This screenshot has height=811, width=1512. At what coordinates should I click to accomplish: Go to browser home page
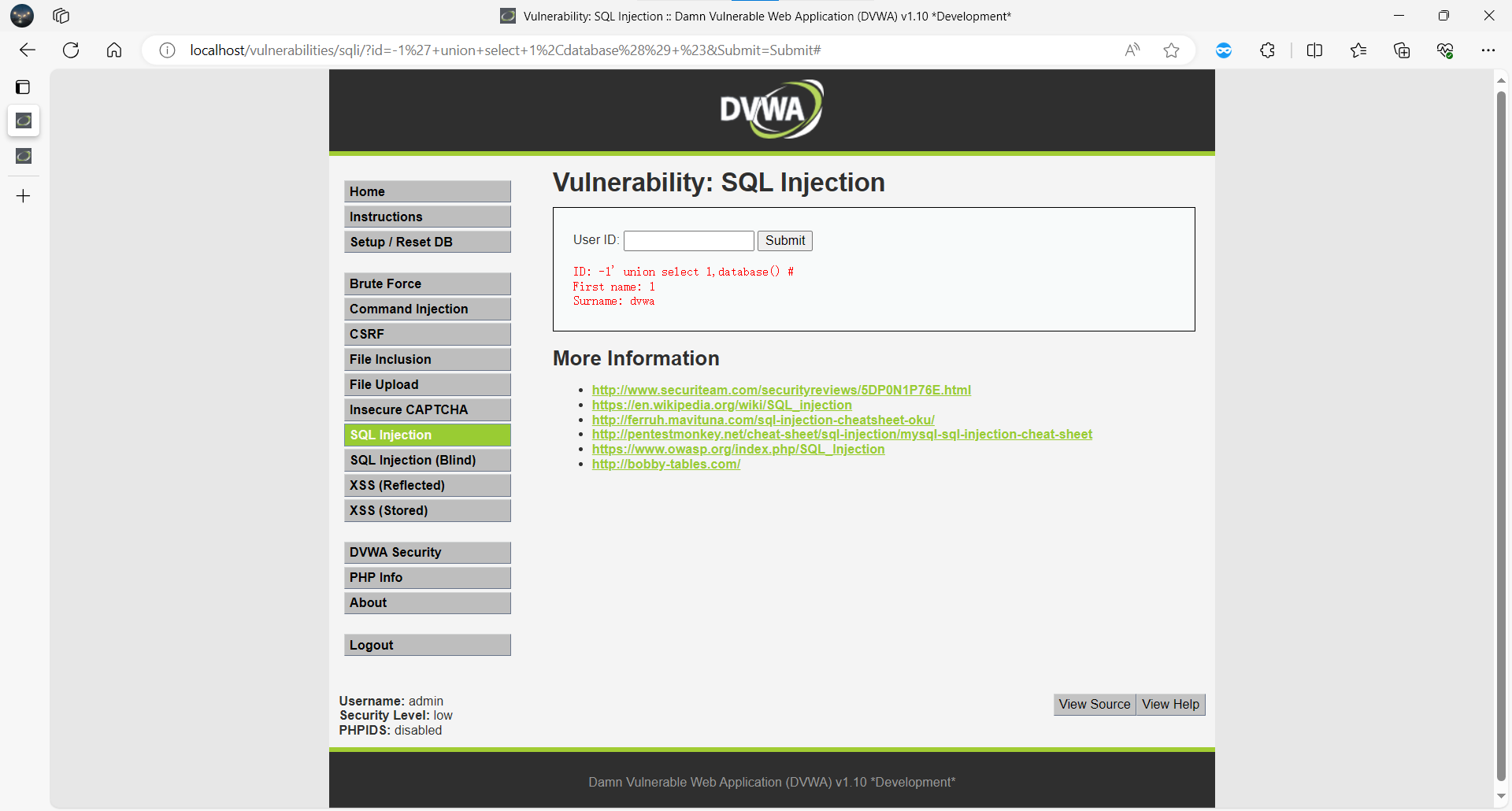(x=114, y=50)
